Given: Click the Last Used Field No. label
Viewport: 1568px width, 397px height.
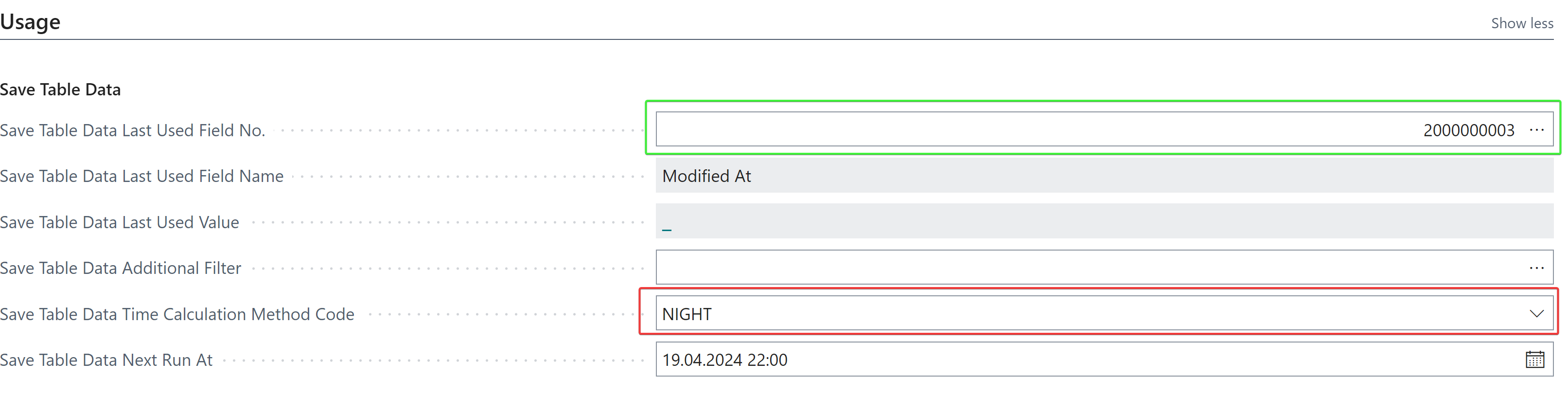Looking at the screenshot, I should (x=133, y=130).
